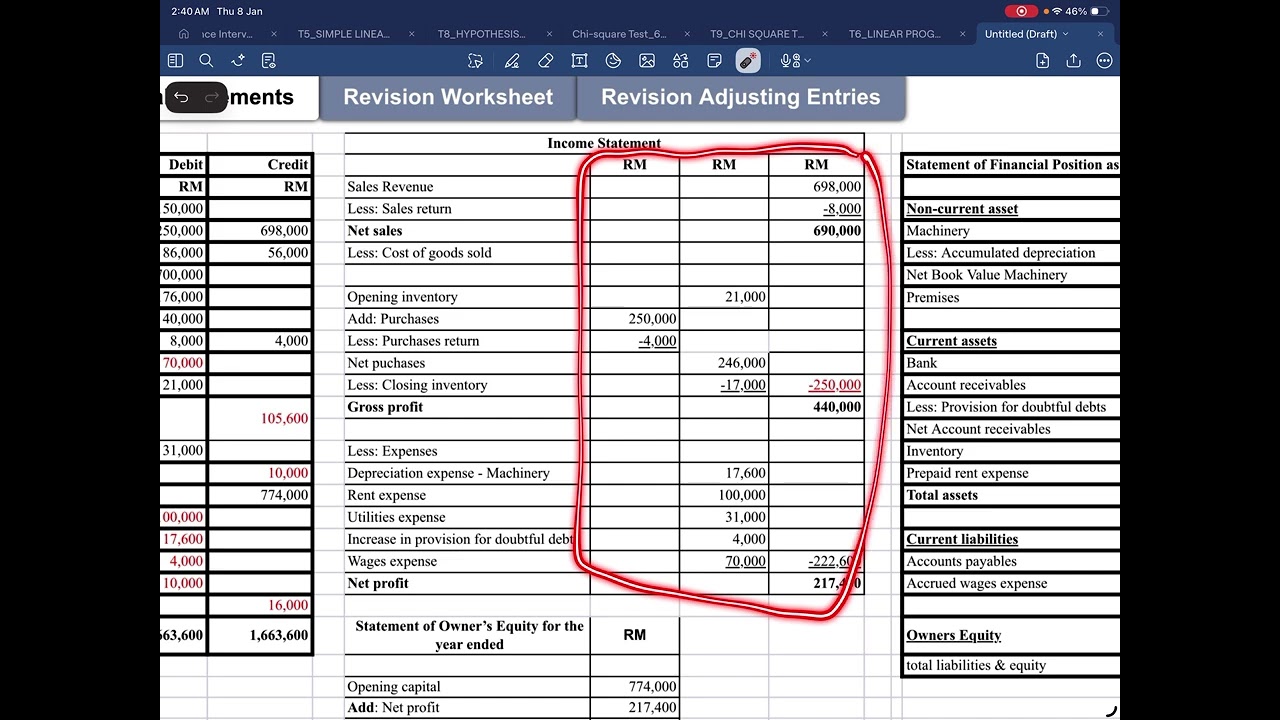Switch to the T8_HYPOTHESIS... tab
This screenshot has width=1280, height=720.
click(481, 34)
